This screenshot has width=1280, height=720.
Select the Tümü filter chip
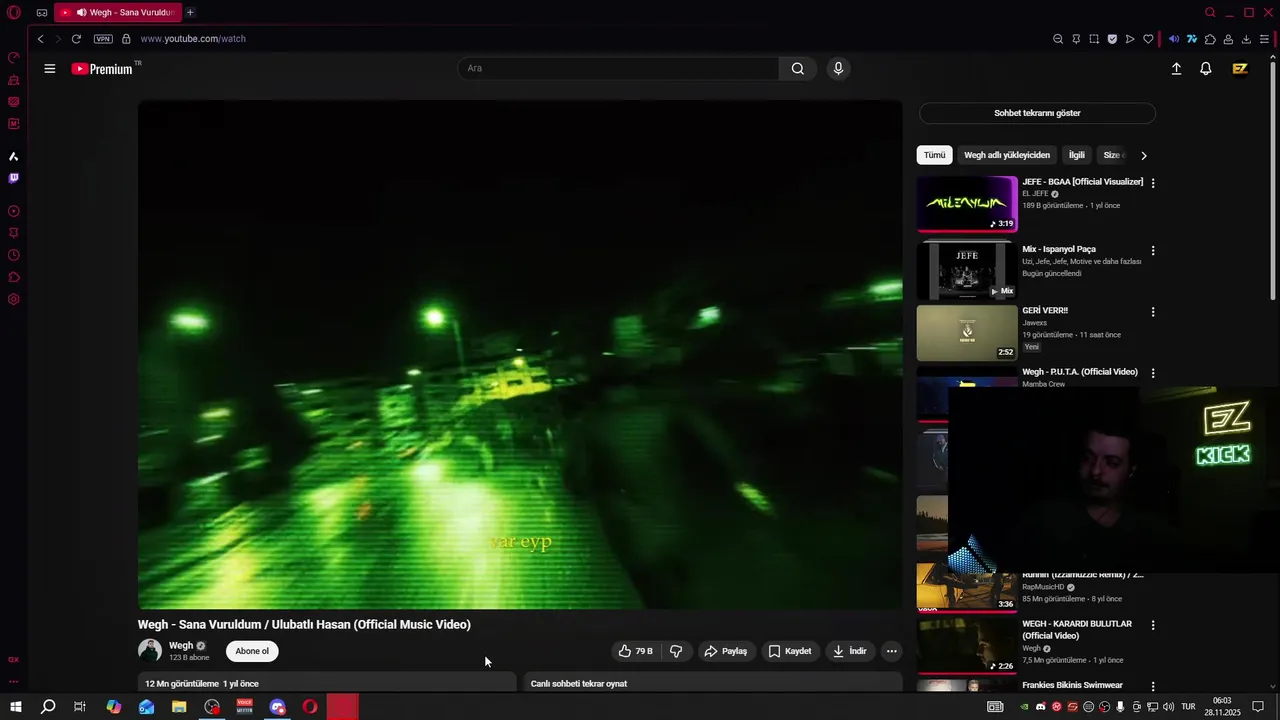click(934, 155)
